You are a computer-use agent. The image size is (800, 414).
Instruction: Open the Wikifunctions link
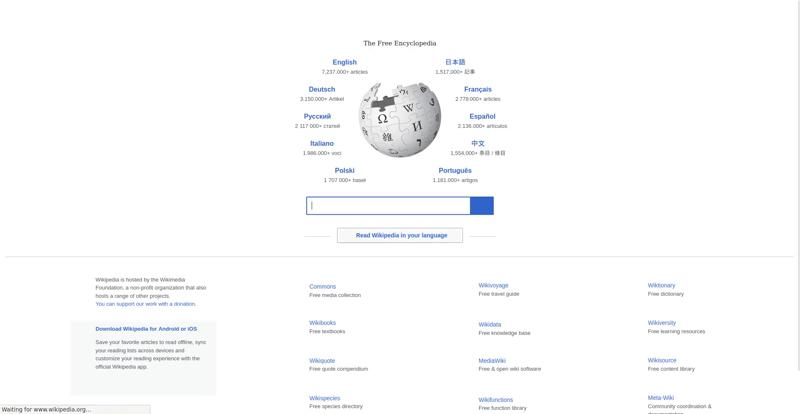pyautogui.click(x=496, y=400)
